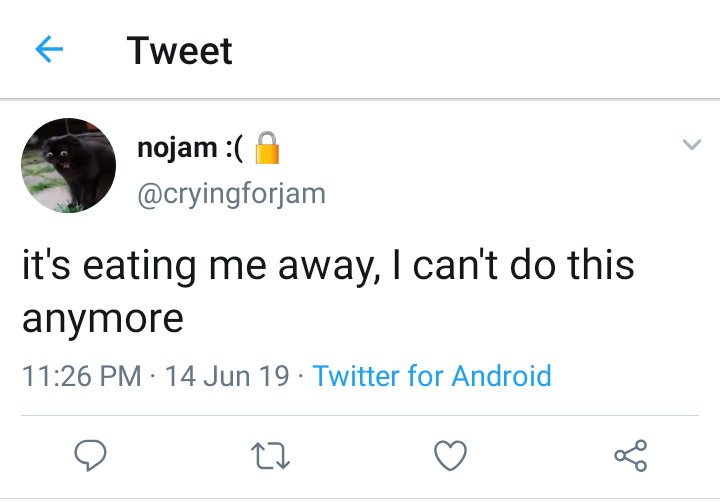Expand the tweet options chevron

pos(692,144)
